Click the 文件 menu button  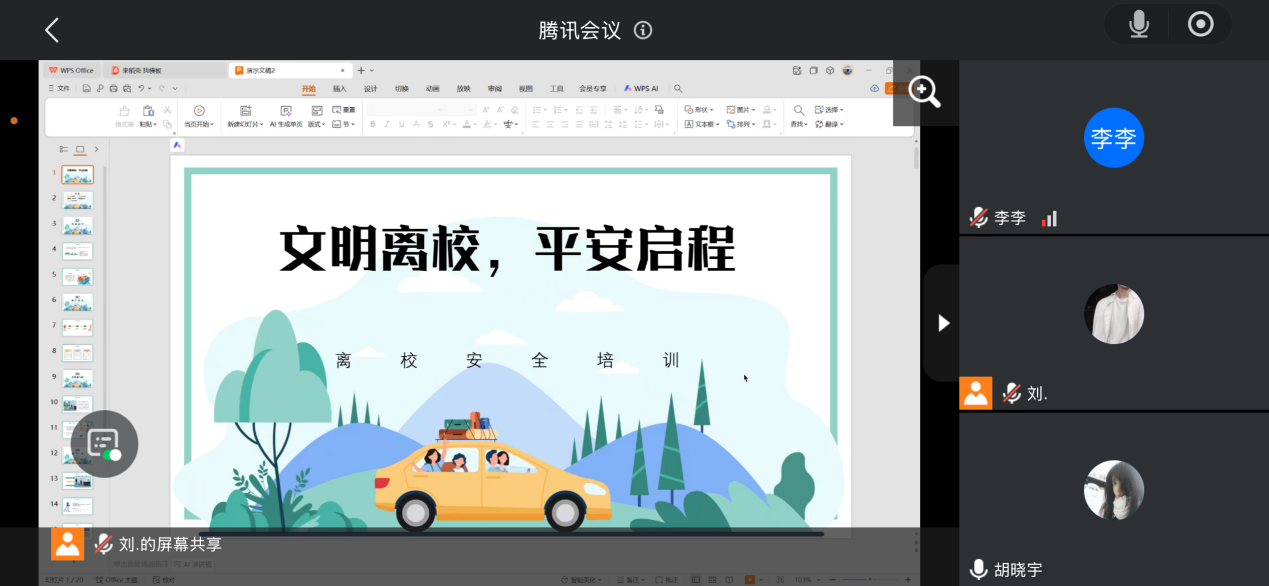[59, 88]
